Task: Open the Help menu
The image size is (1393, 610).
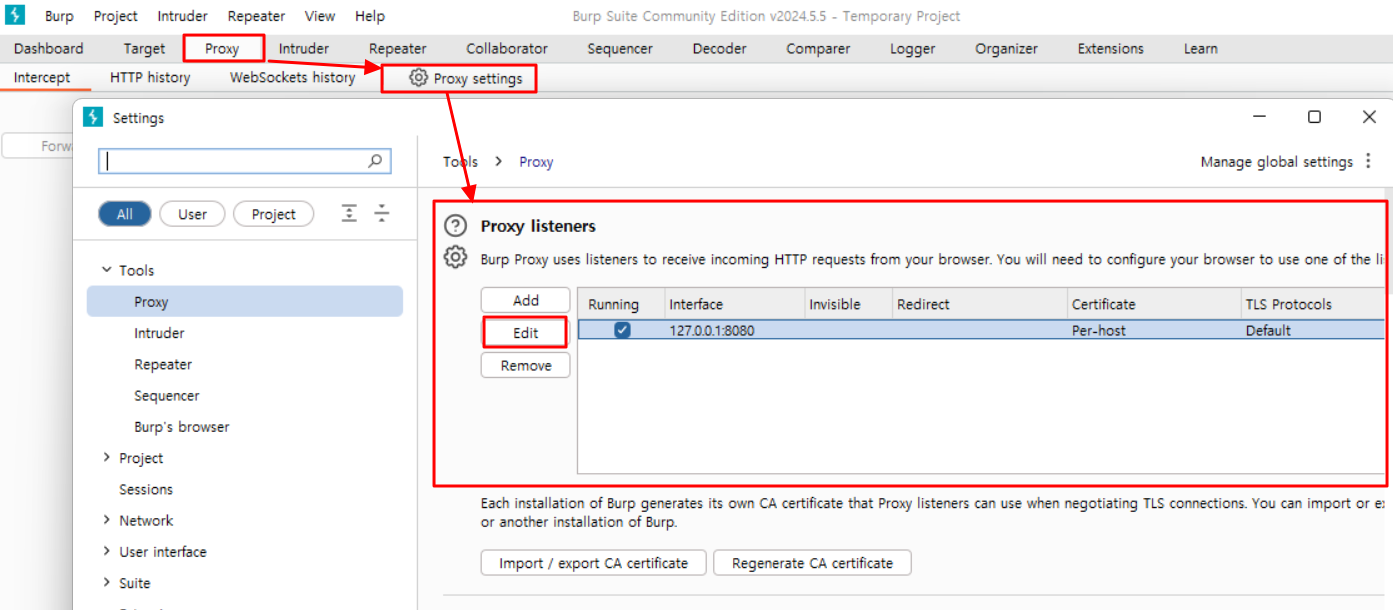Action: click(370, 16)
